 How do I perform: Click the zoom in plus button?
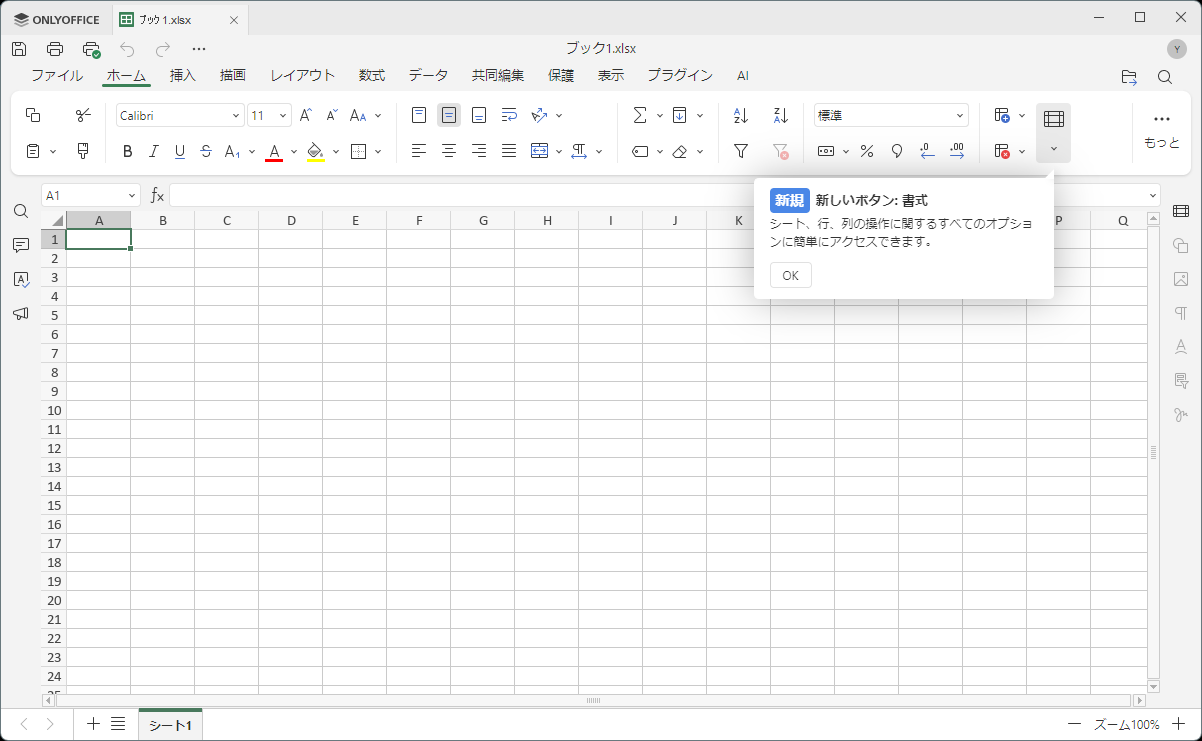tap(1178, 724)
